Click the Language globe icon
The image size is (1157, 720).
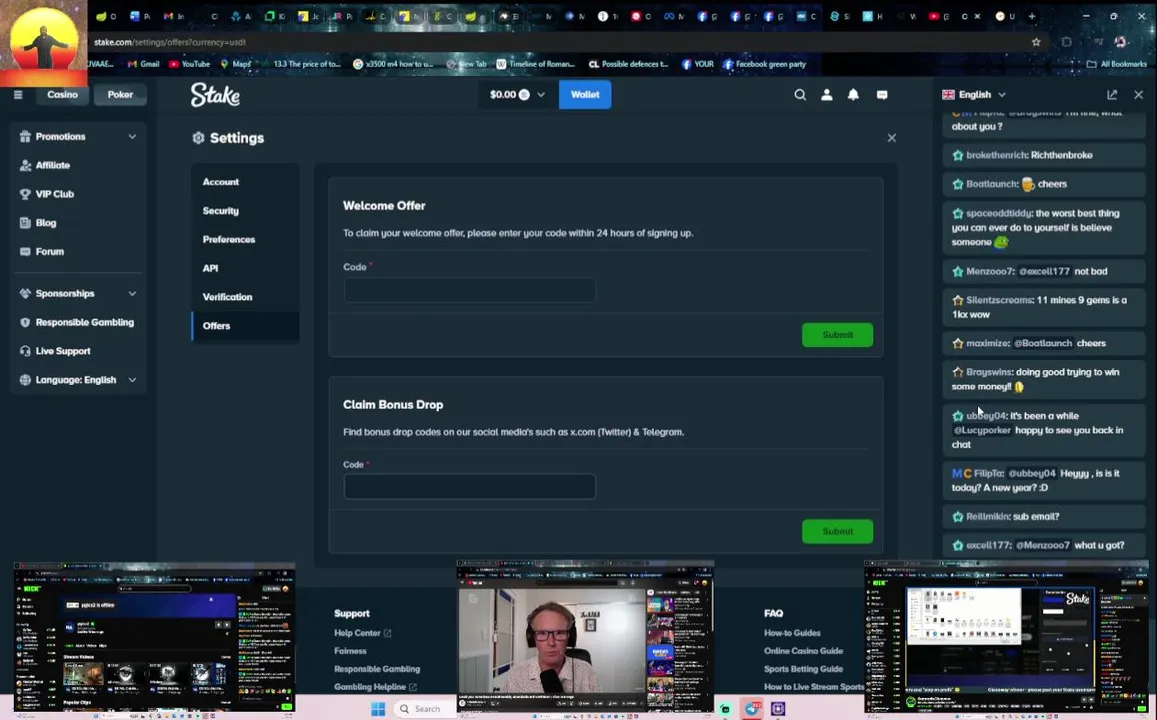(x=25, y=380)
